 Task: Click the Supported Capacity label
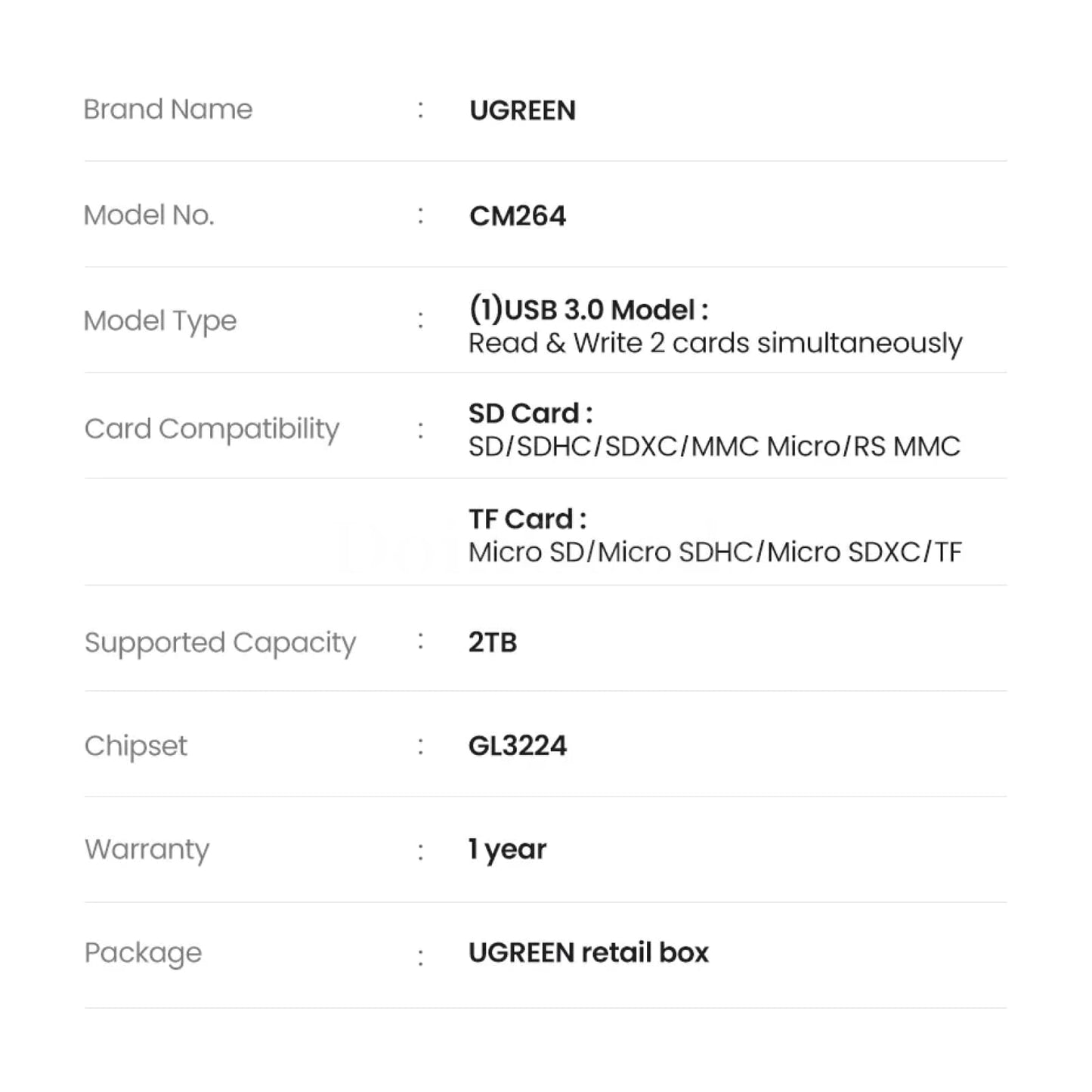pyautogui.click(x=220, y=643)
